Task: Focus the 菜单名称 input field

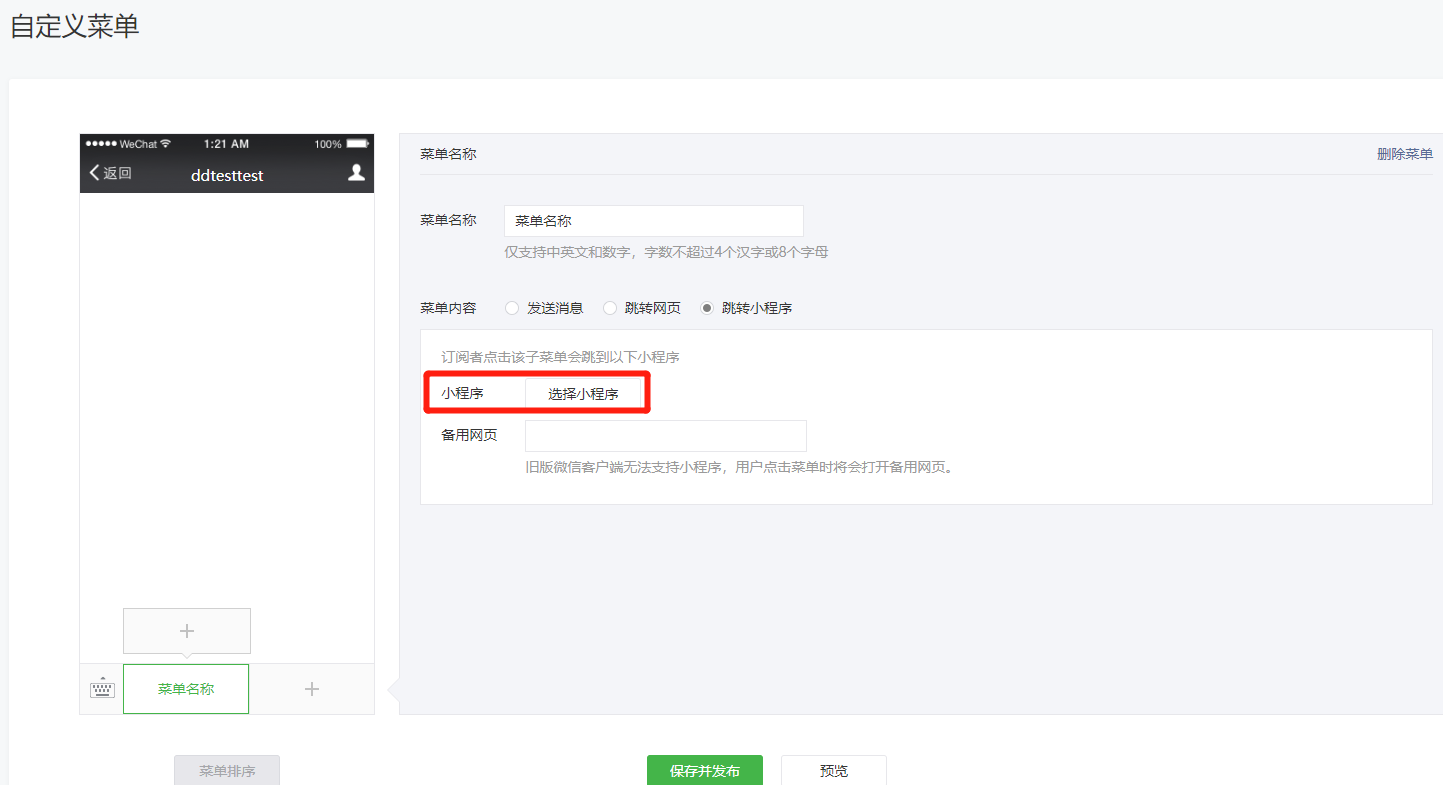Action: pyautogui.click(x=654, y=221)
